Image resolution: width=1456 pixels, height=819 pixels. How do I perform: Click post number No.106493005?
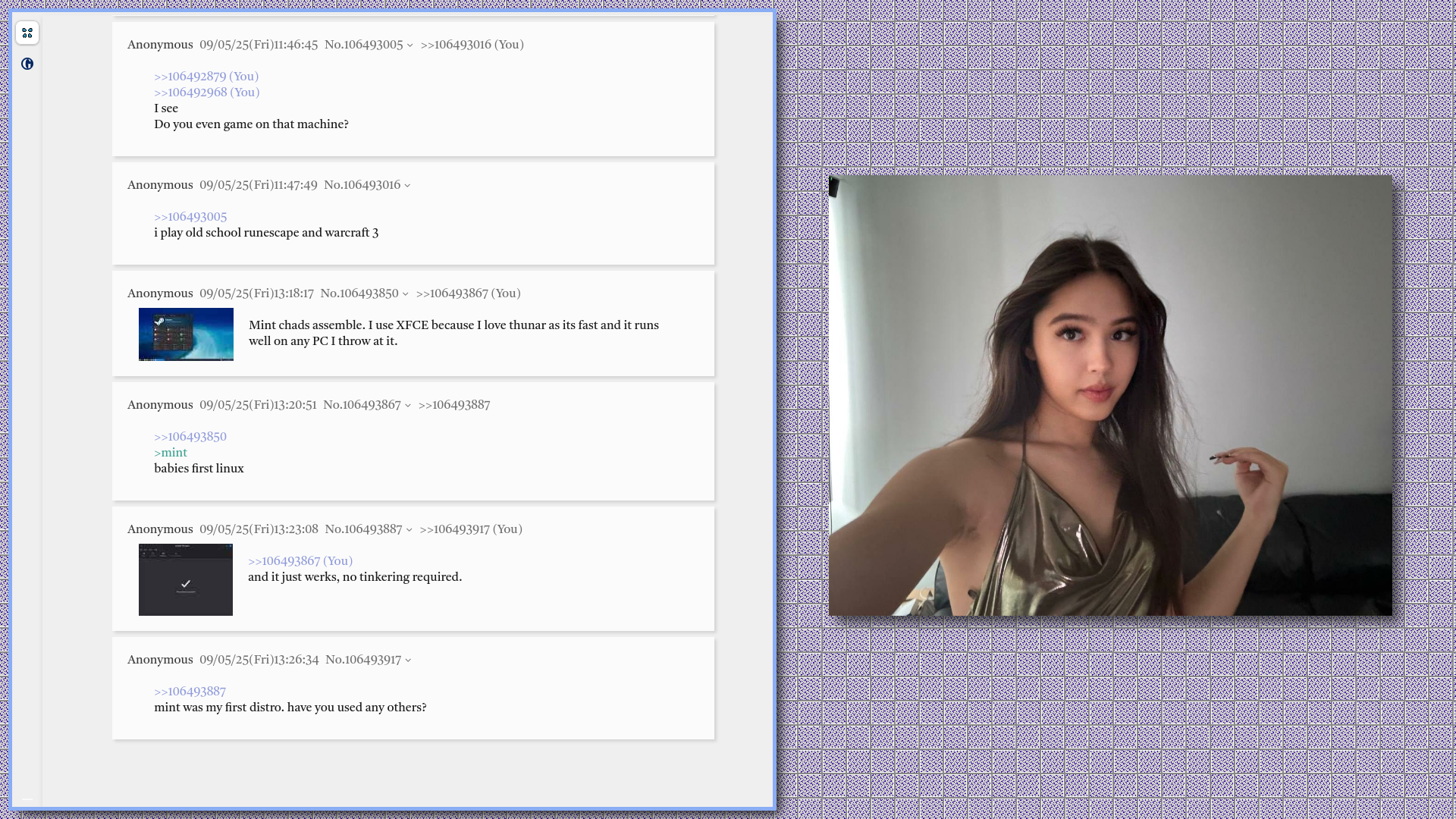point(364,45)
